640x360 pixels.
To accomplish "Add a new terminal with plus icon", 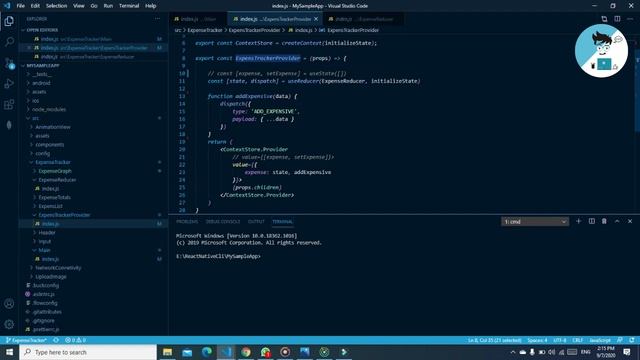I will click(578, 221).
